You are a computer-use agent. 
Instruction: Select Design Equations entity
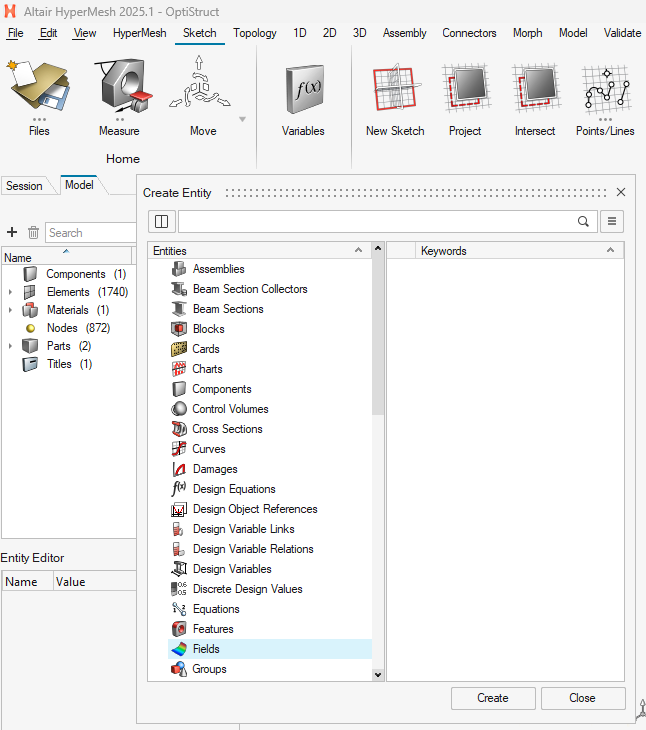(x=234, y=489)
